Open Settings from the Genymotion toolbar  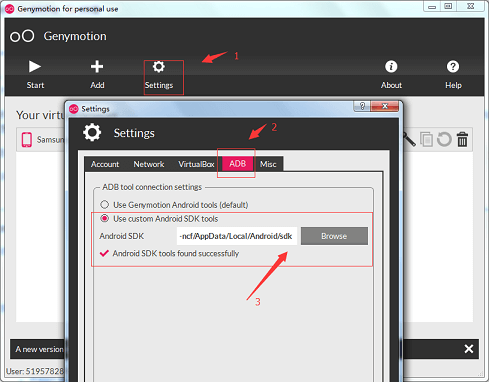(159, 75)
